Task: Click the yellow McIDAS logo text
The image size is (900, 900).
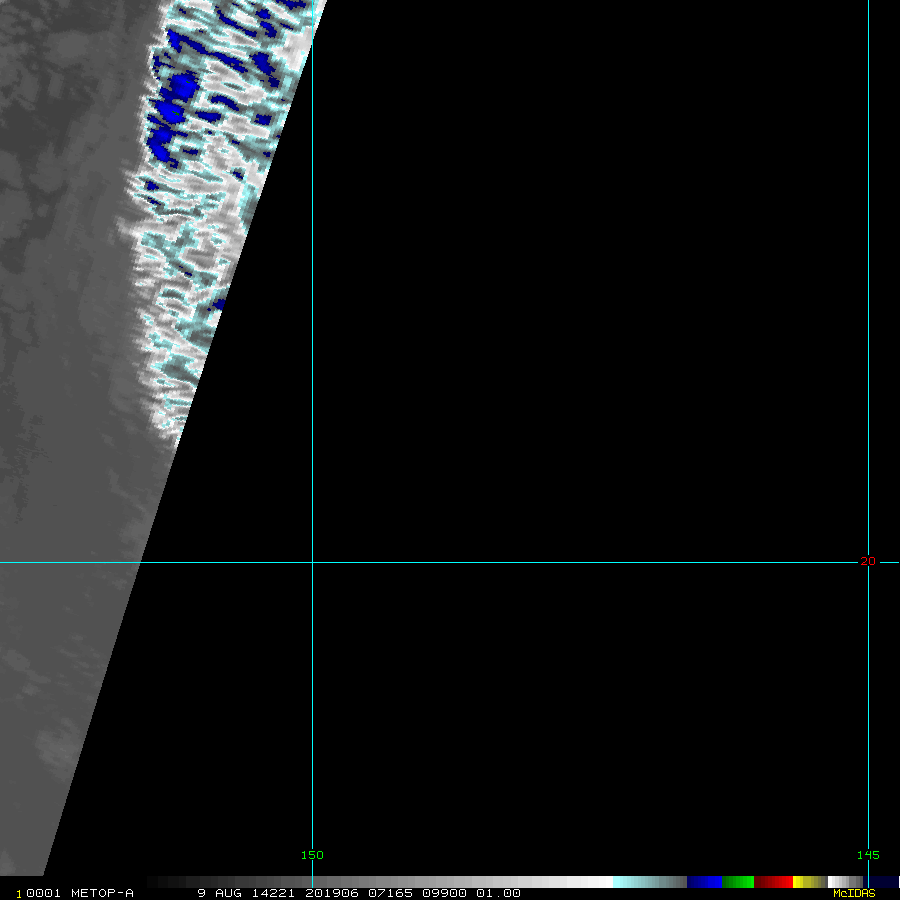Action: pyautogui.click(x=854, y=893)
